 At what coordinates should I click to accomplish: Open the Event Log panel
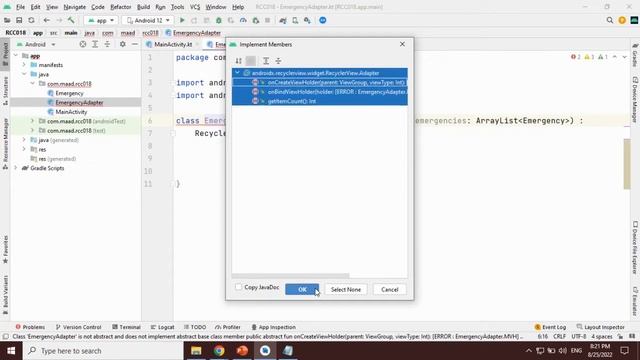coord(550,327)
